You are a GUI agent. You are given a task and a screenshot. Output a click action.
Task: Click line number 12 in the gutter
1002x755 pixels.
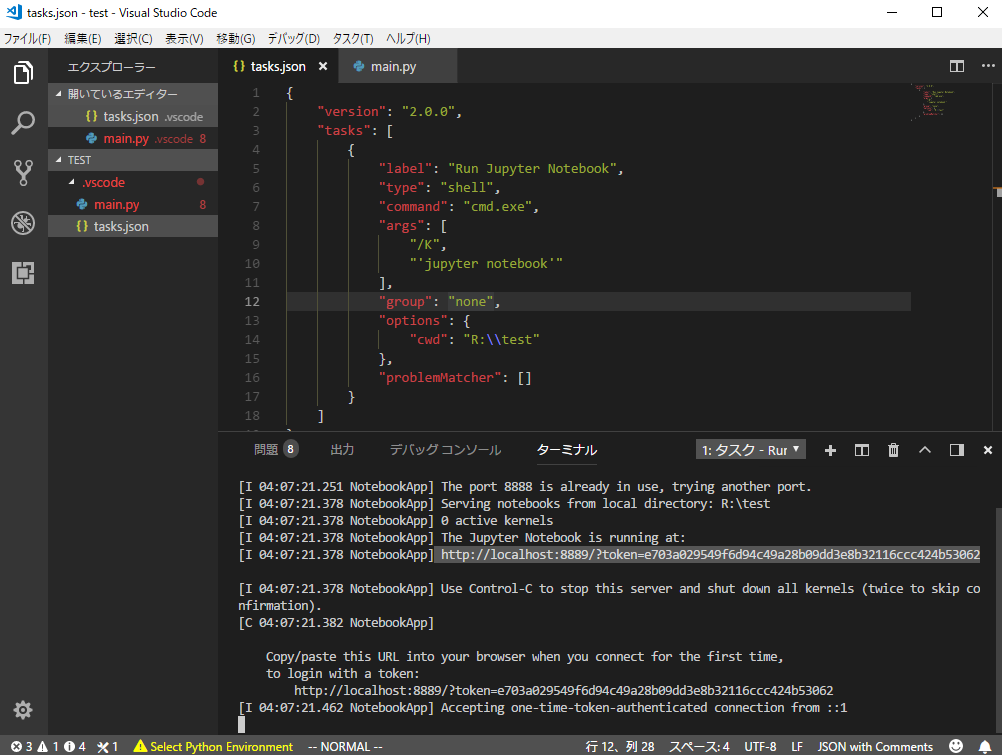(x=252, y=301)
